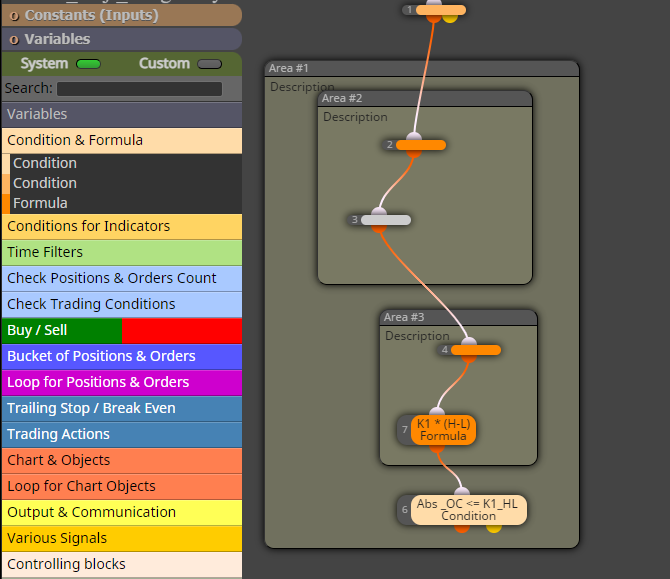
Task: Select orange block 4 in Area #3
Action: click(x=476, y=350)
